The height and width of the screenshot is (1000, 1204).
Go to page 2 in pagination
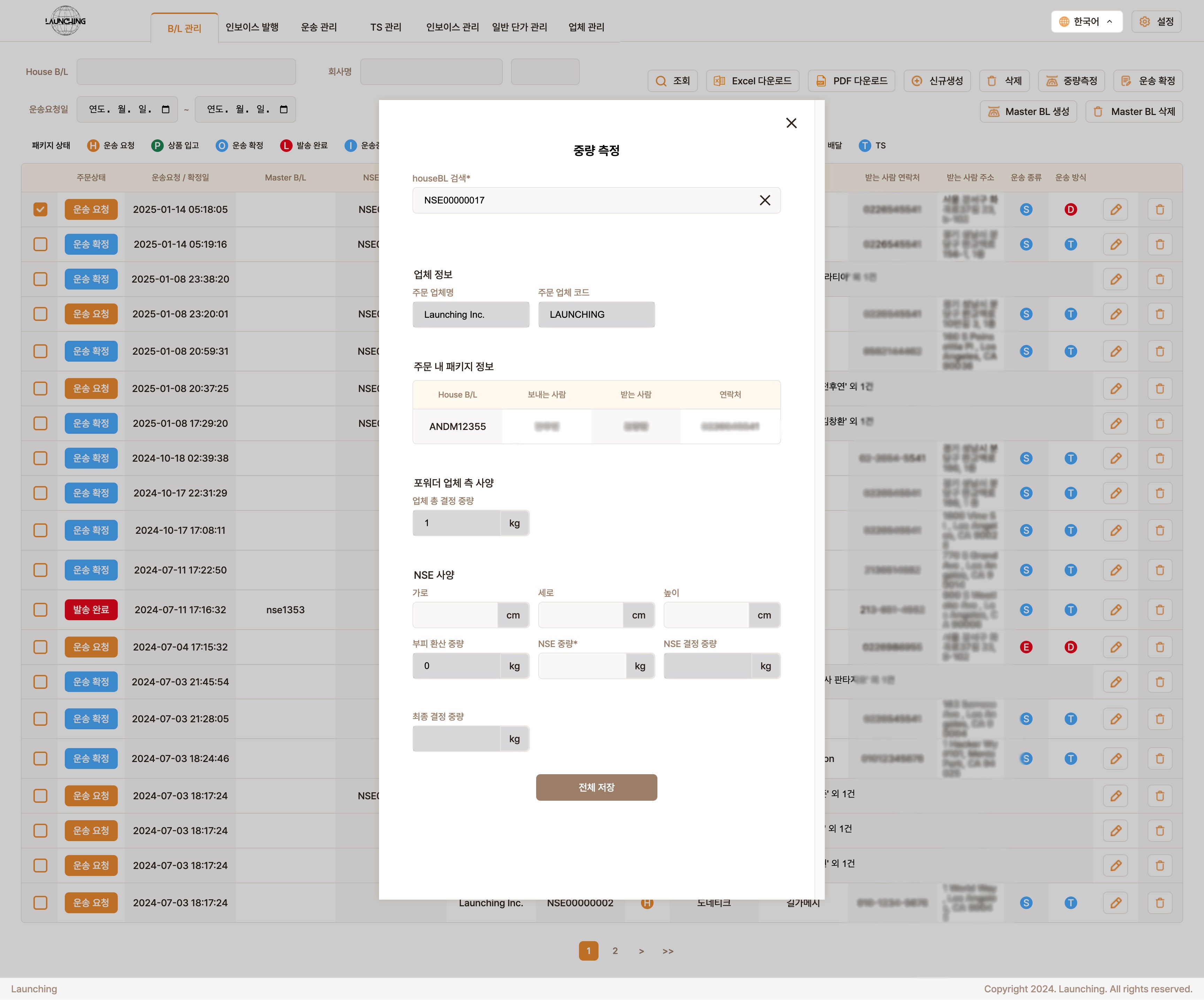tap(615, 951)
